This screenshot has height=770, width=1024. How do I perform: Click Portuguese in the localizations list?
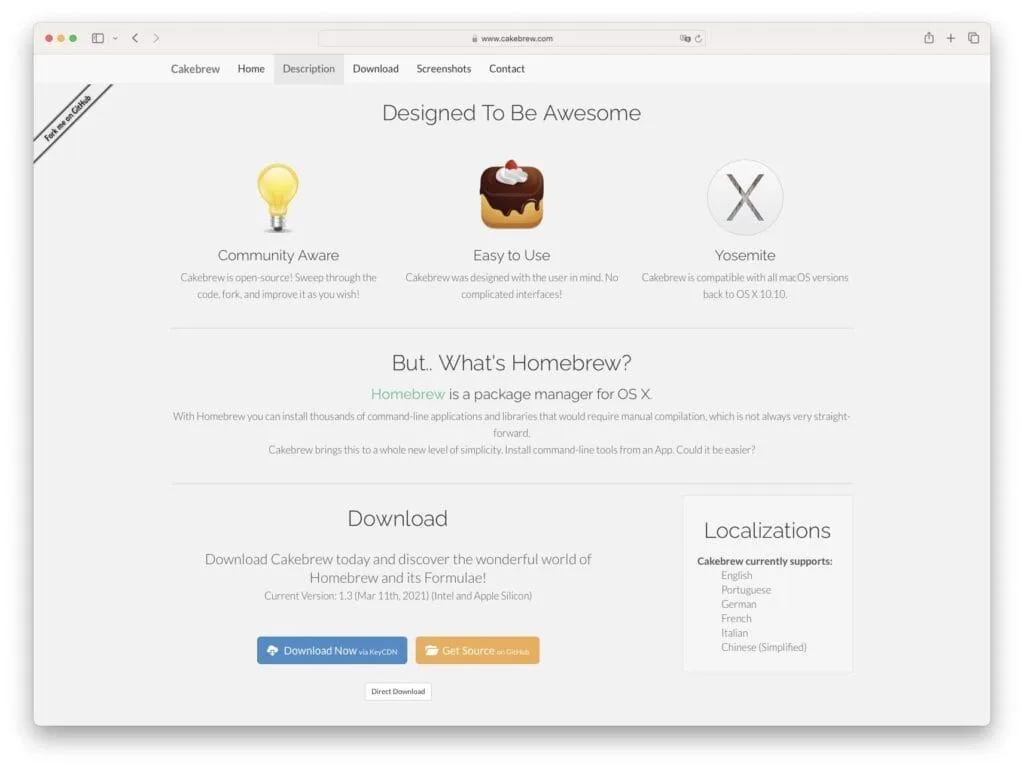tap(746, 590)
